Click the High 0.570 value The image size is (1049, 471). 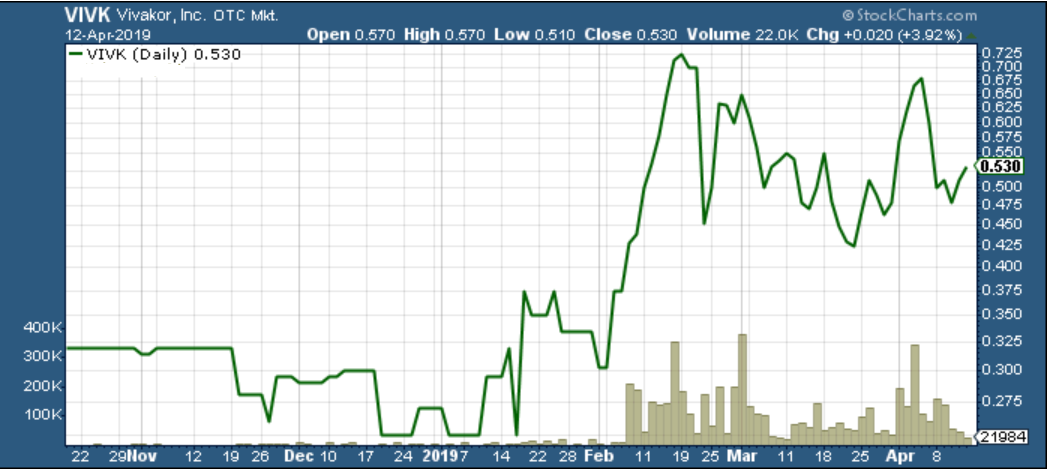pyautogui.click(x=444, y=35)
